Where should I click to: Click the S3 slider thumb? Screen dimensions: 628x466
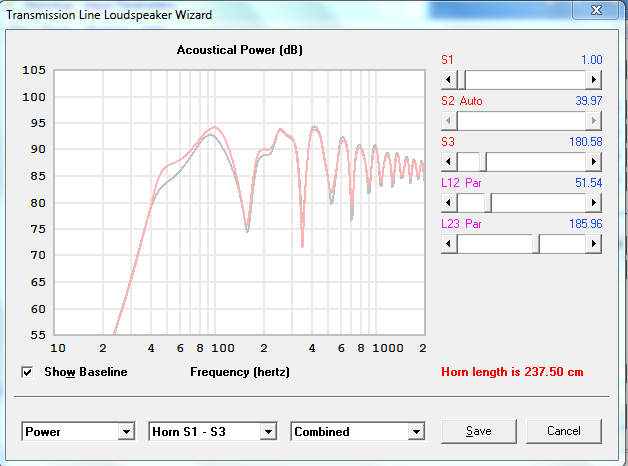(x=483, y=162)
